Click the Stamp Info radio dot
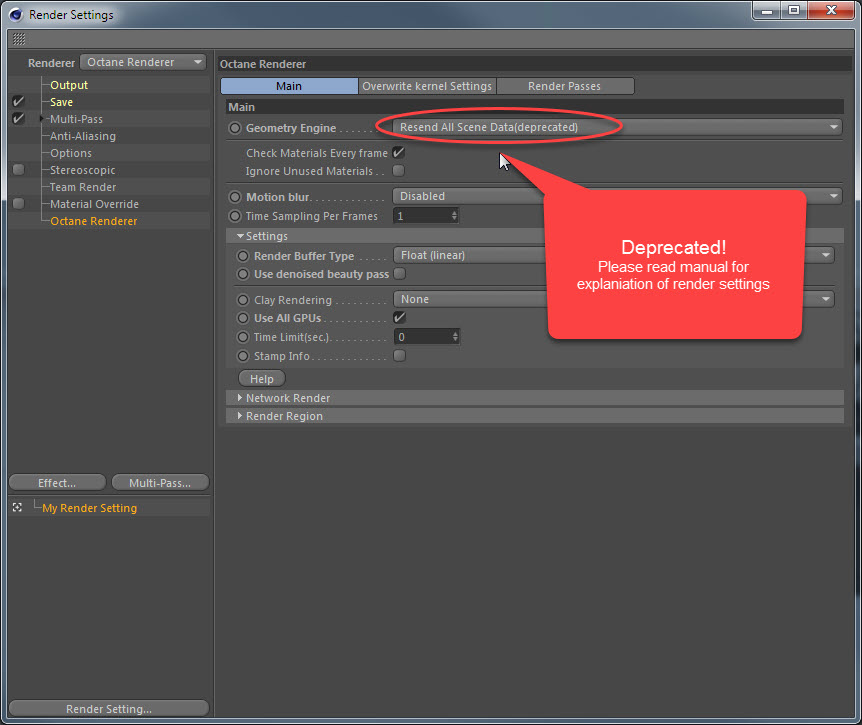Viewport: 862px width, 725px height. click(242, 356)
